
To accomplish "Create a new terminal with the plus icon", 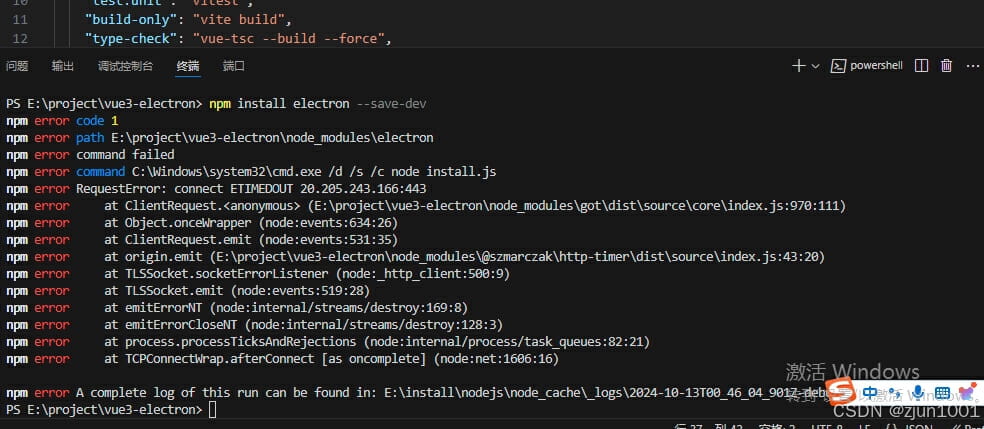I will point(798,66).
